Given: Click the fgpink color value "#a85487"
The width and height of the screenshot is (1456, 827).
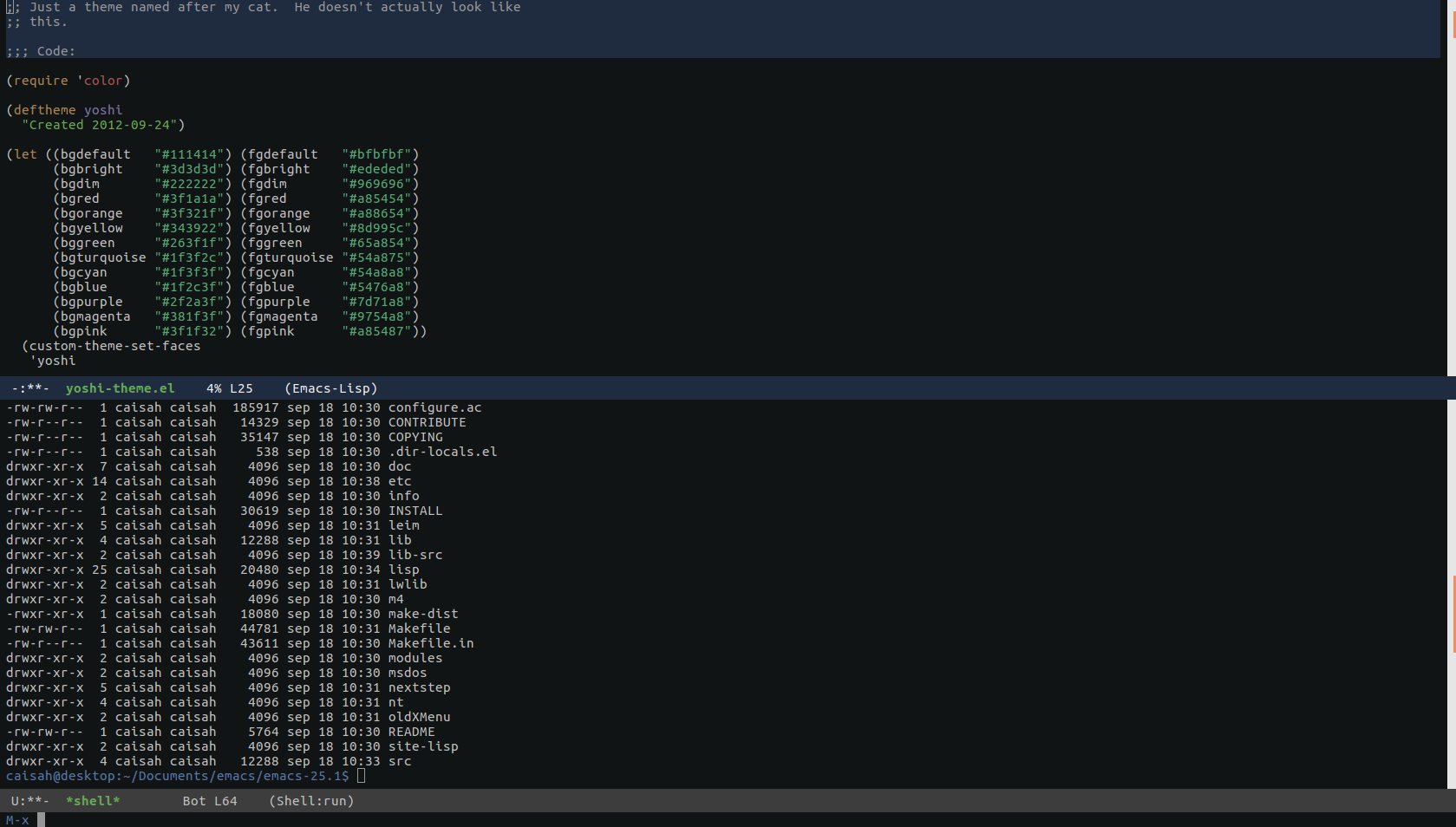Looking at the screenshot, I should (x=376, y=331).
